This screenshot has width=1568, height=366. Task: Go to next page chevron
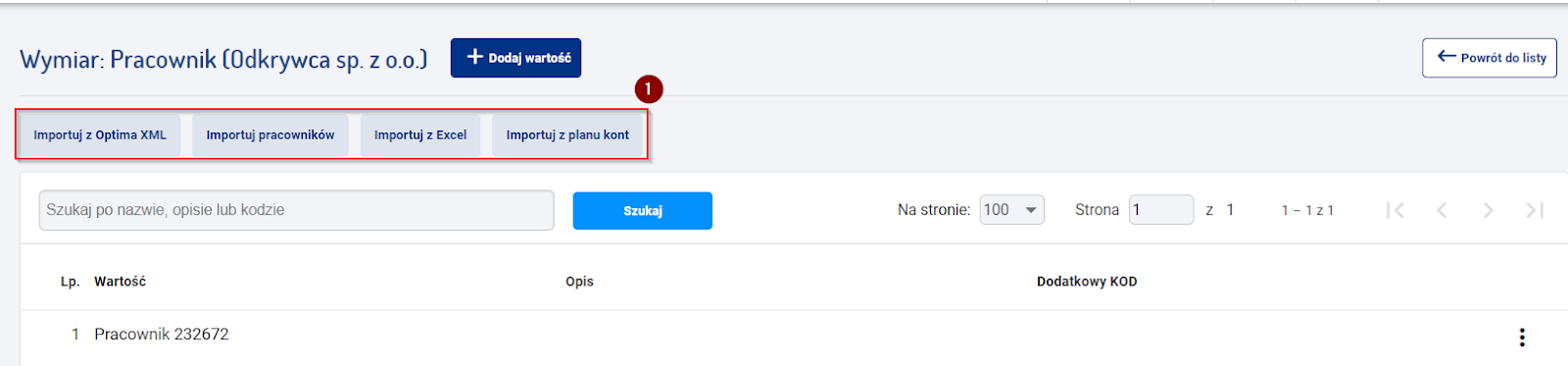[x=1488, y=210]
